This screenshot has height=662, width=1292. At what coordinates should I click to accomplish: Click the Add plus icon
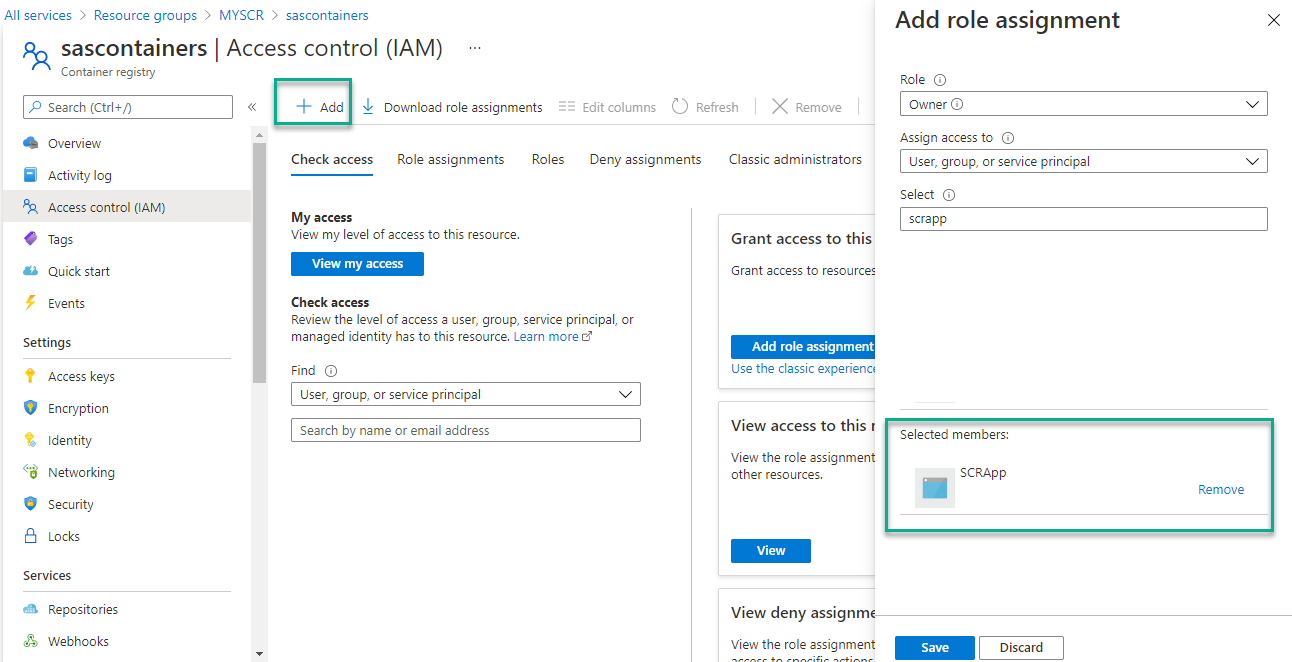coord(304,107)
